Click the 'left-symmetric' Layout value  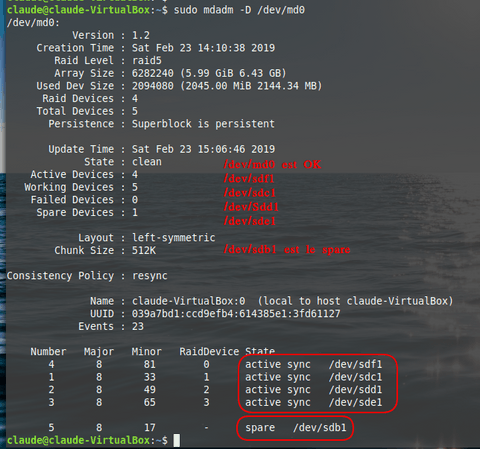[174, 238]
